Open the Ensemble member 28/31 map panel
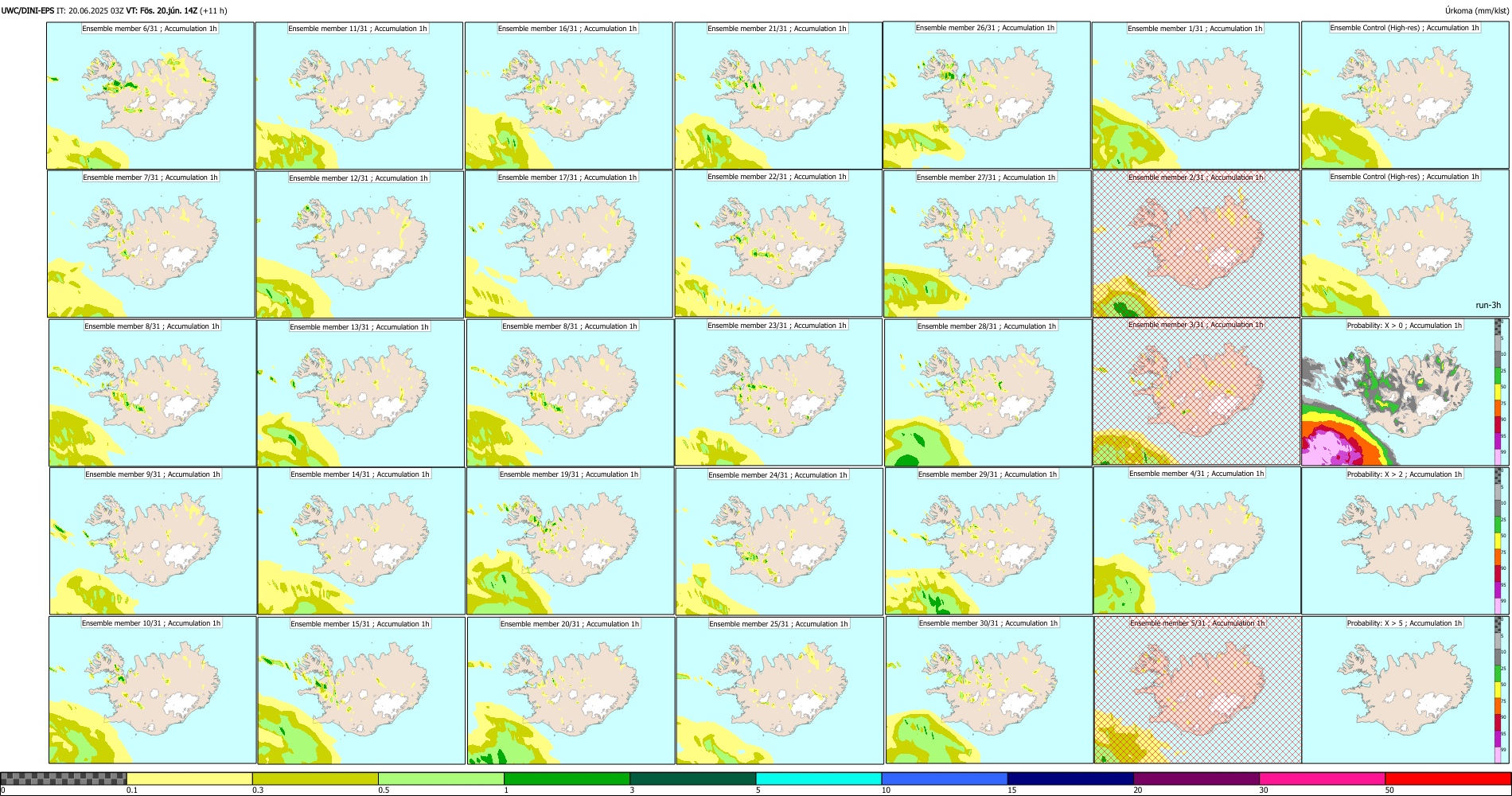 988,393
